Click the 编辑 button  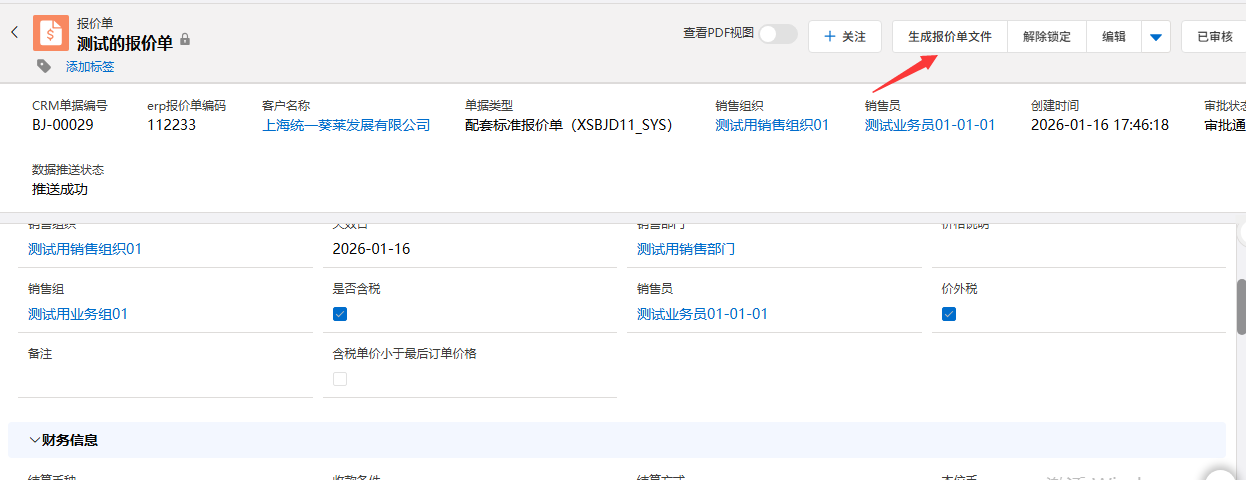tap(1114, 37)
